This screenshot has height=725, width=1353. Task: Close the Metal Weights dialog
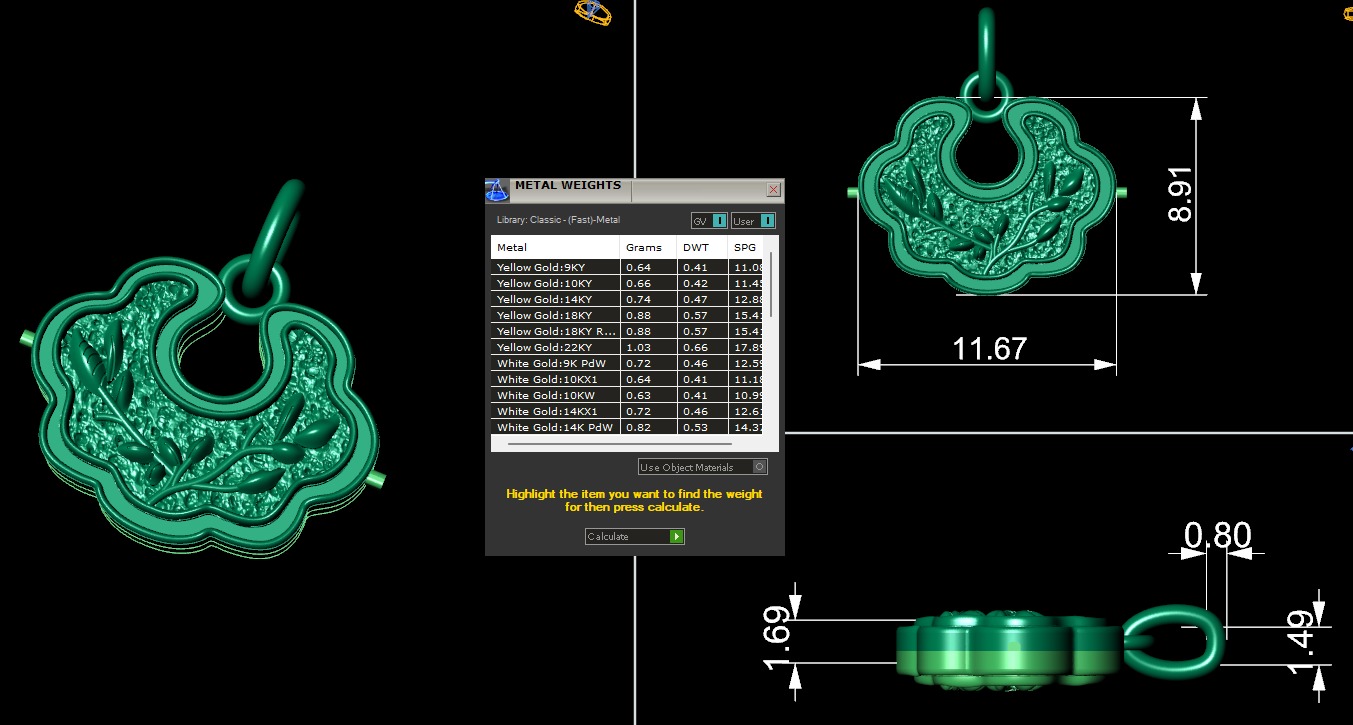773,189
